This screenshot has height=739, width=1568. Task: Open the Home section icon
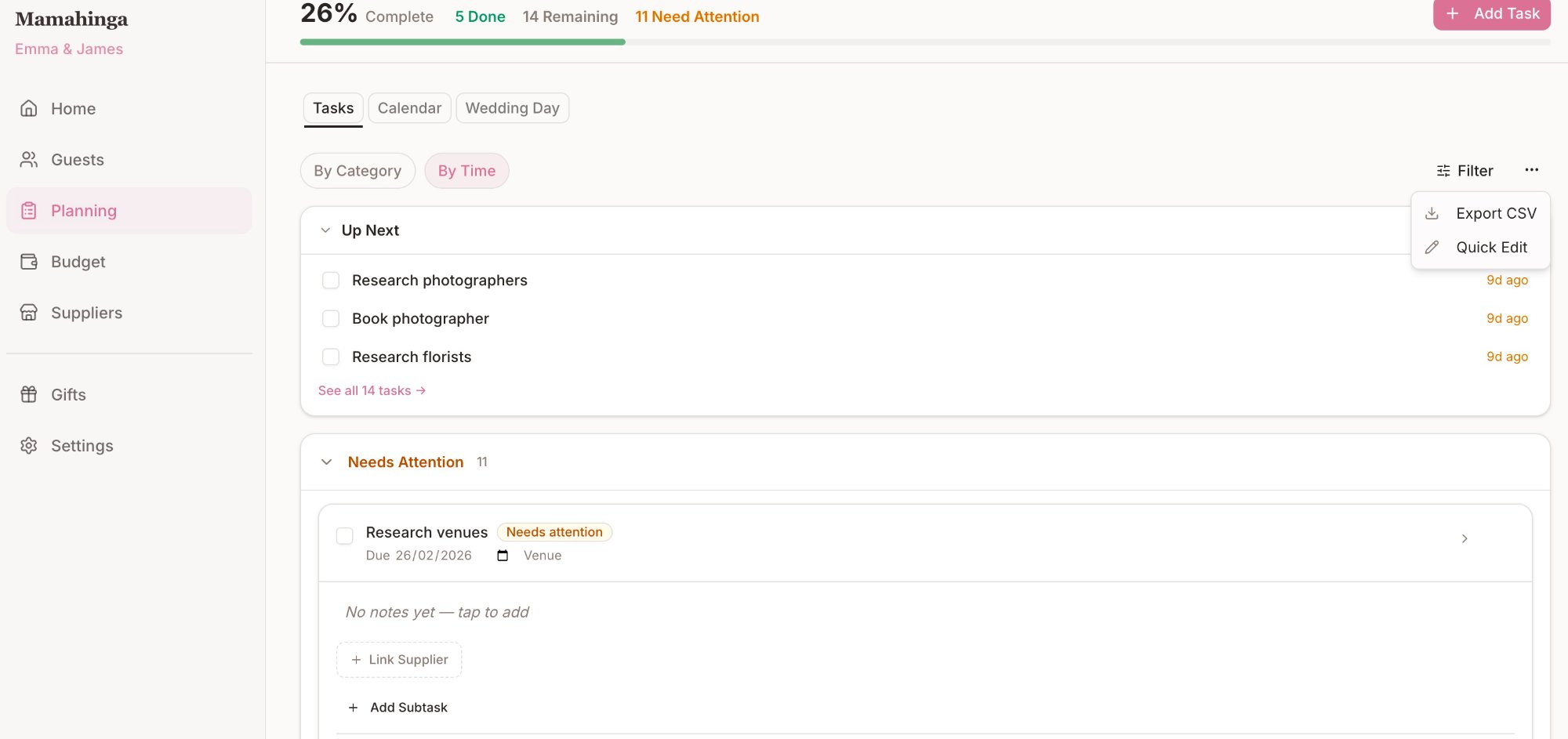[x=29, y=108]
